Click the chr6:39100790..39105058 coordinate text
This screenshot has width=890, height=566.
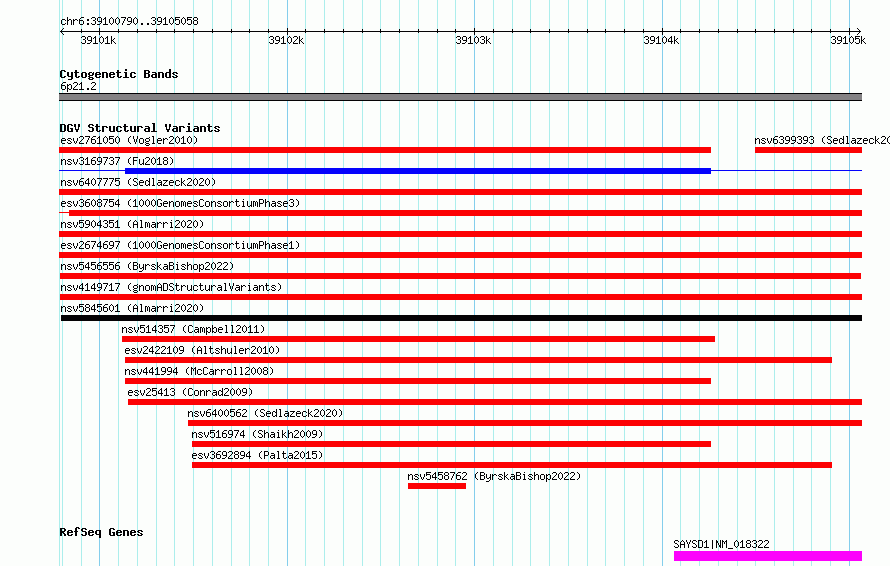click(x=129, y=21)
